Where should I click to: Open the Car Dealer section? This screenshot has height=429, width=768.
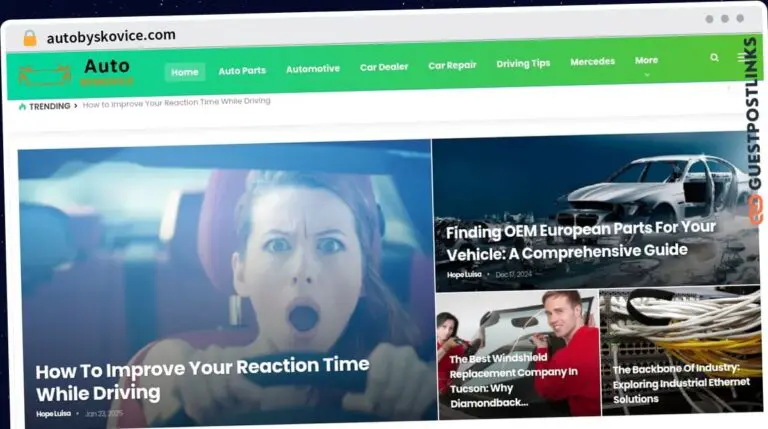coord(384,67)
